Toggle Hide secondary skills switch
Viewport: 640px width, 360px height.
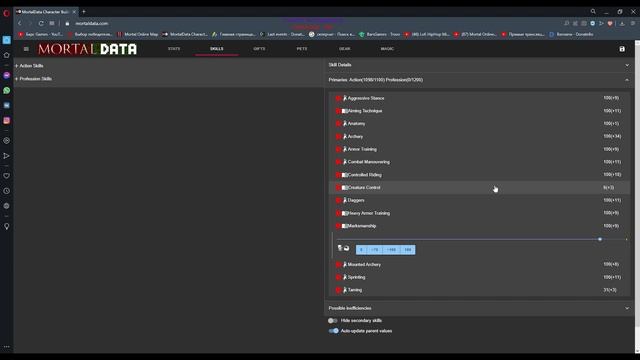[333, 321]
